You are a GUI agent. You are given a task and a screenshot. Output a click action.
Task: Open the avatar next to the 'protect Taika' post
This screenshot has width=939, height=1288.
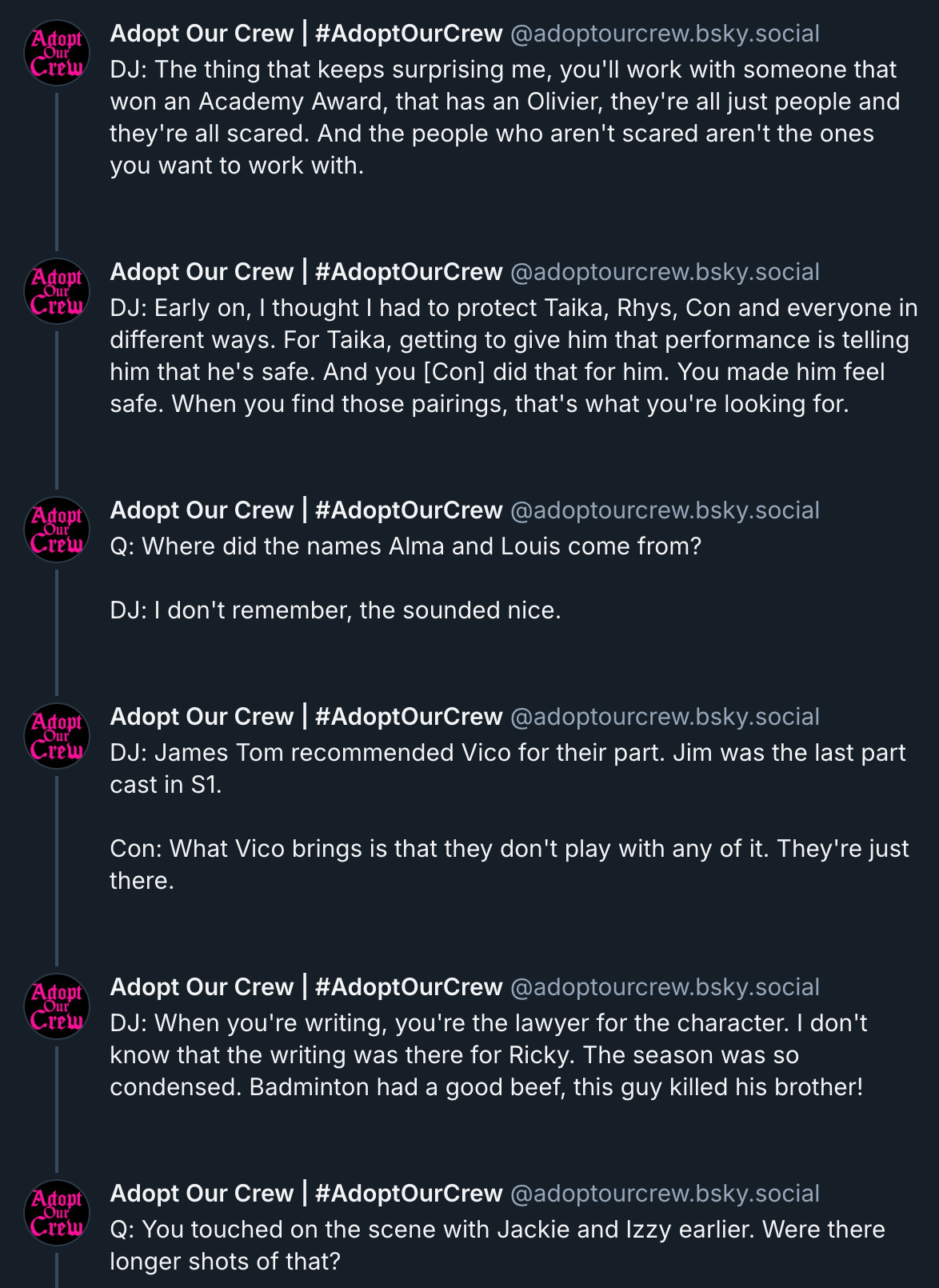56,291
